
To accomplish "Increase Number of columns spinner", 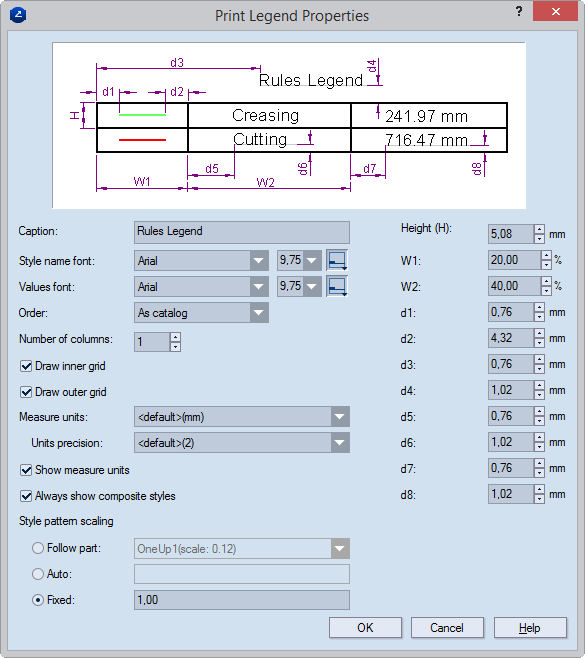I will click(x=175, y=337).
